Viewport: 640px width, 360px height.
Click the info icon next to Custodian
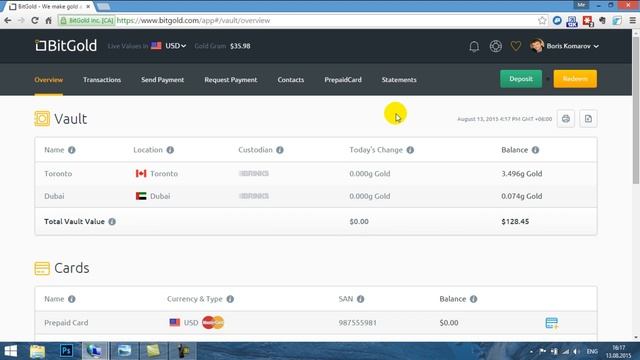click(x=280, y=150)
